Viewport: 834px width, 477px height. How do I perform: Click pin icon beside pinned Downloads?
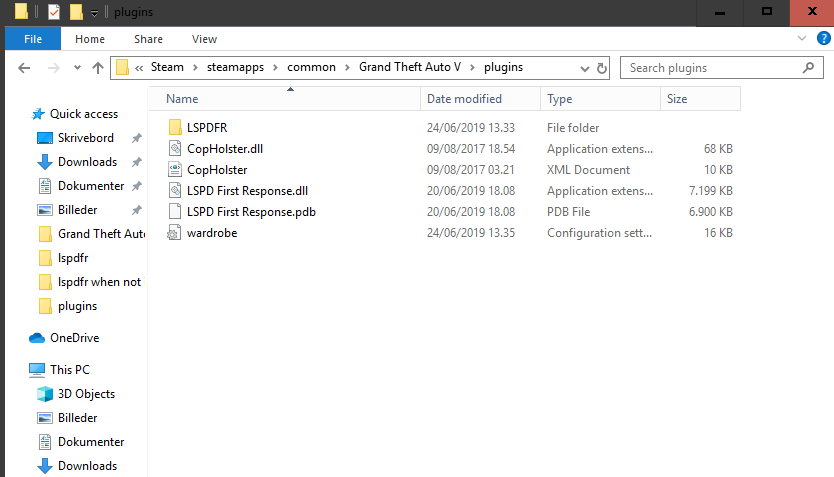(x=137, y=162)
